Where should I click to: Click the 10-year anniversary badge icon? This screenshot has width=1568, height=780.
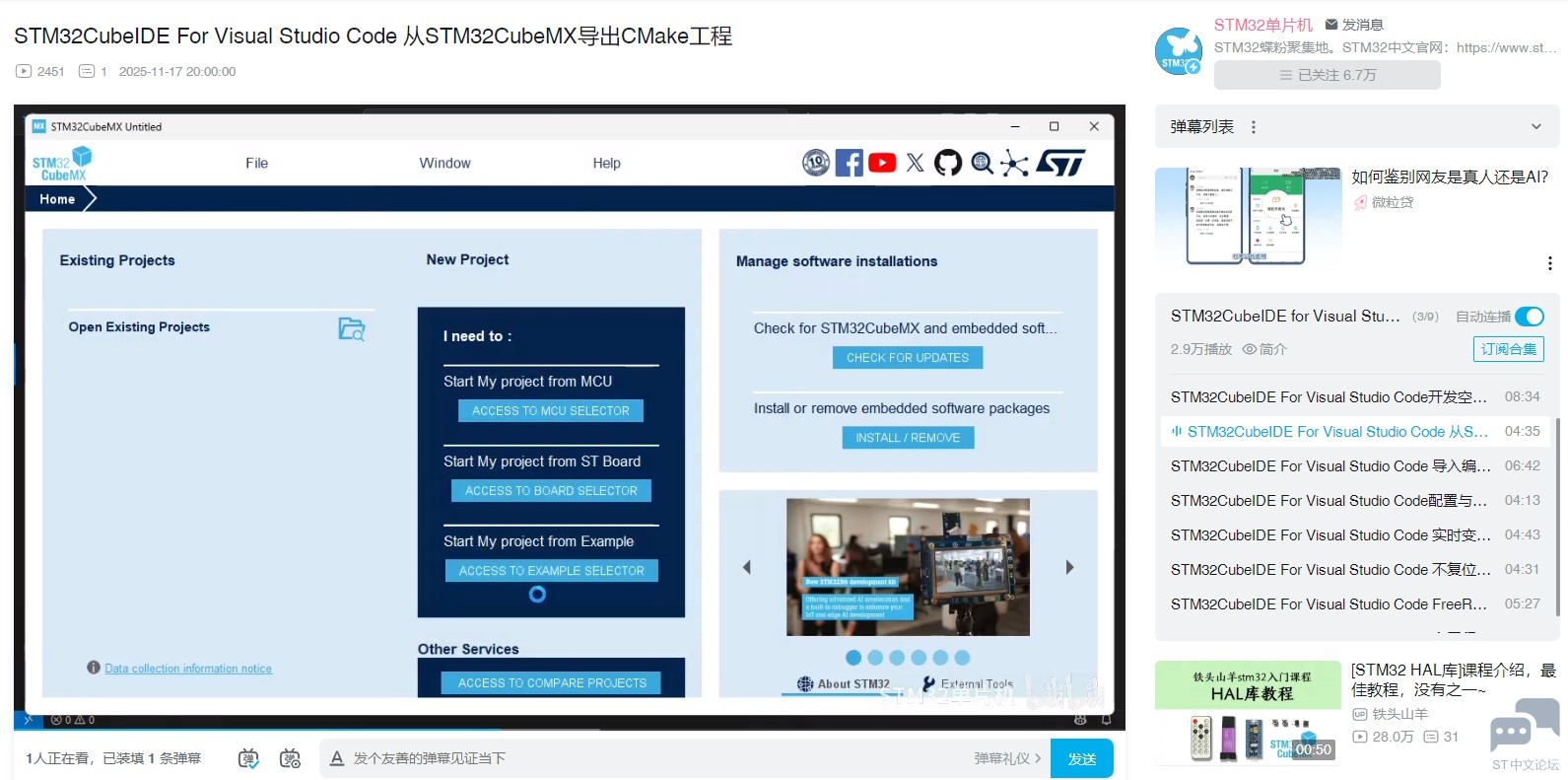[816, 163]
